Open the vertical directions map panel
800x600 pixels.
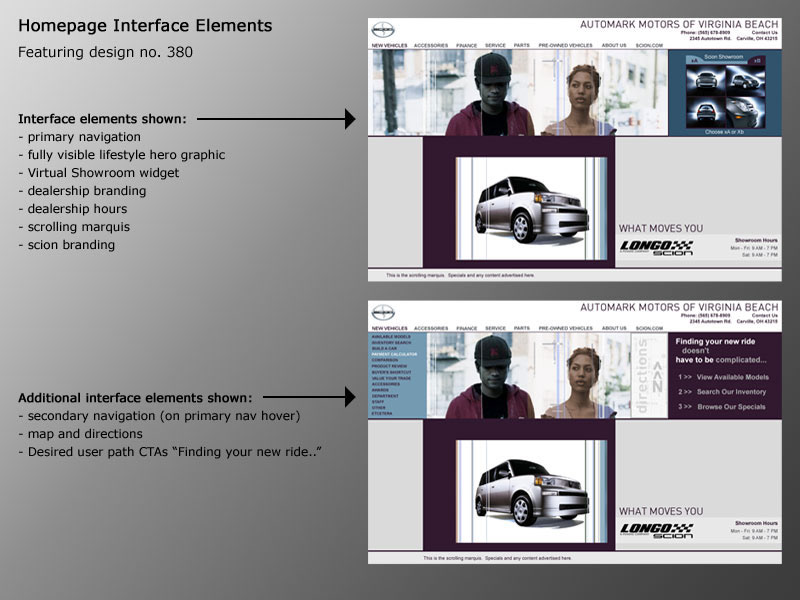coord(649,375)
